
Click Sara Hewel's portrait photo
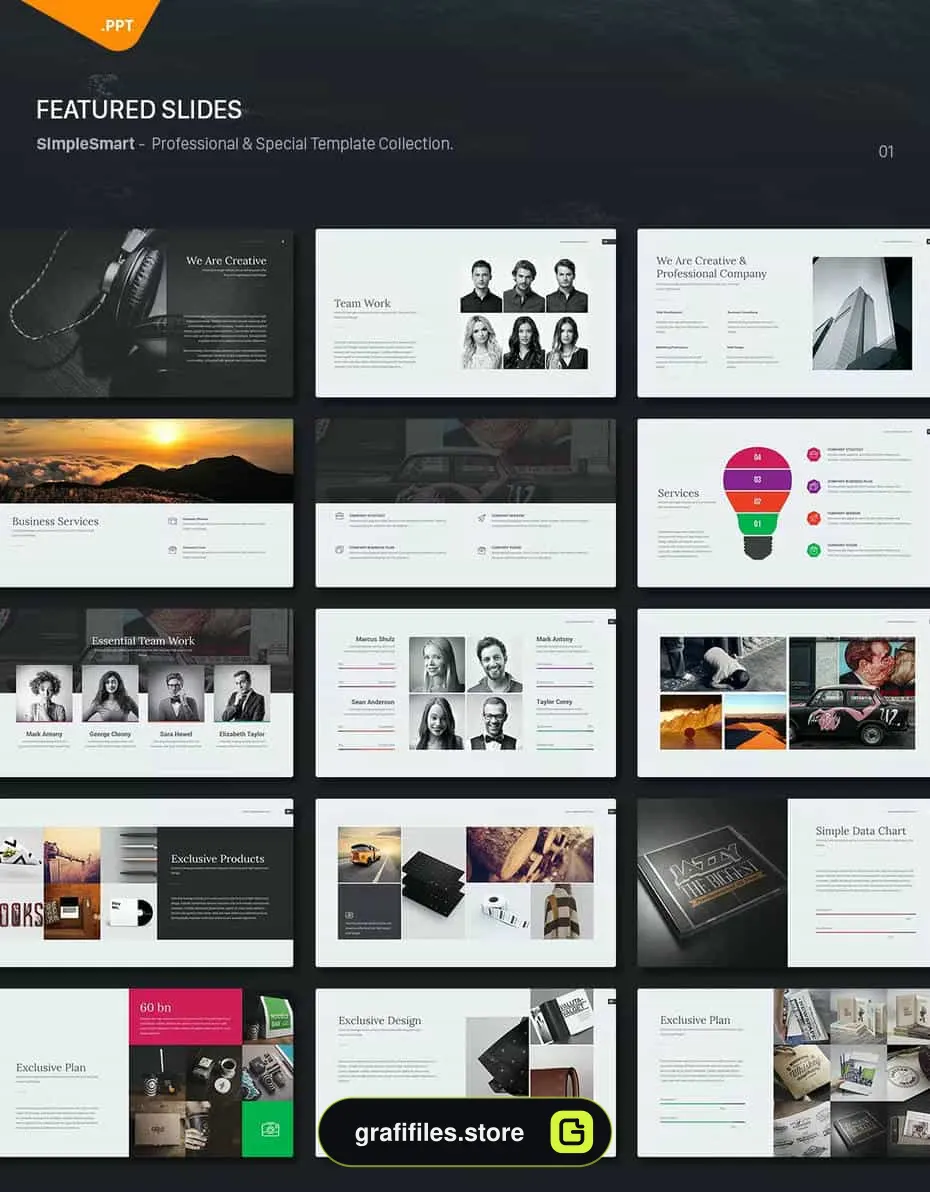point(176,694)
